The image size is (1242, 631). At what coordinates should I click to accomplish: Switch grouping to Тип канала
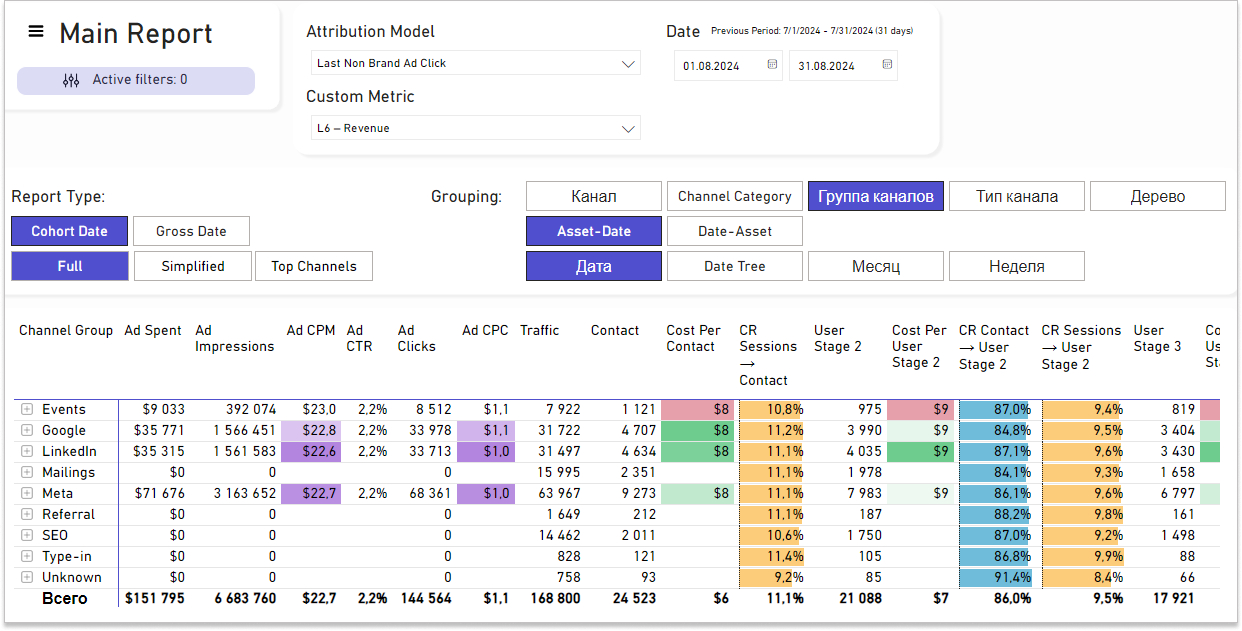[x=1016, y=196]
